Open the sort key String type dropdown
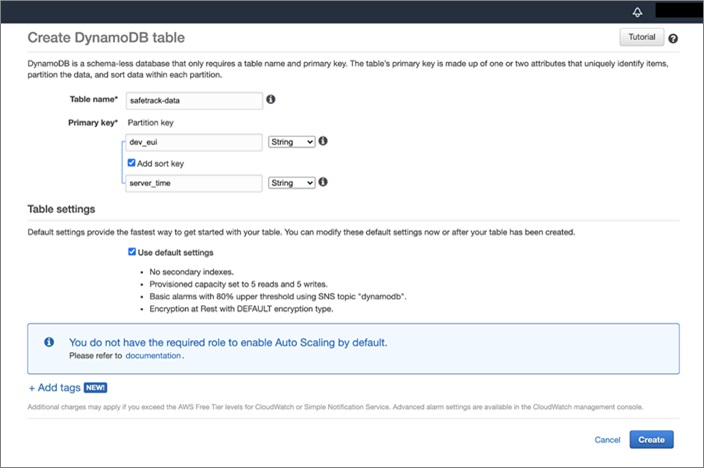 (292, 183)
